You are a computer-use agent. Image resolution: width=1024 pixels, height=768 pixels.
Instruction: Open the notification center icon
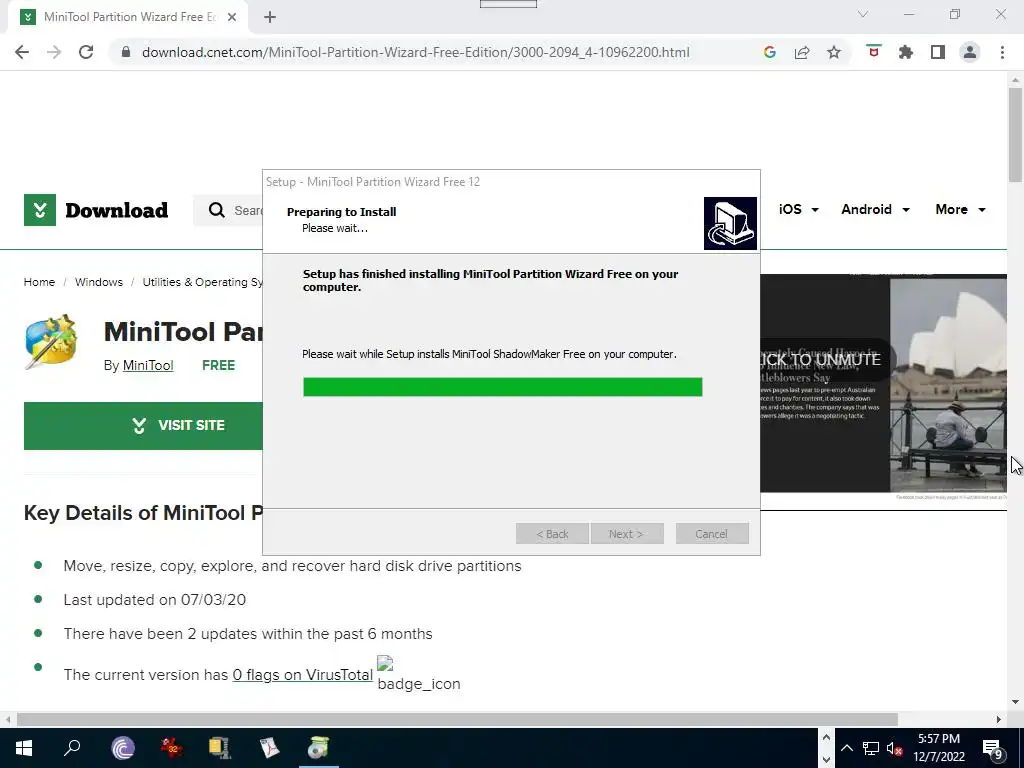(993, 748)
